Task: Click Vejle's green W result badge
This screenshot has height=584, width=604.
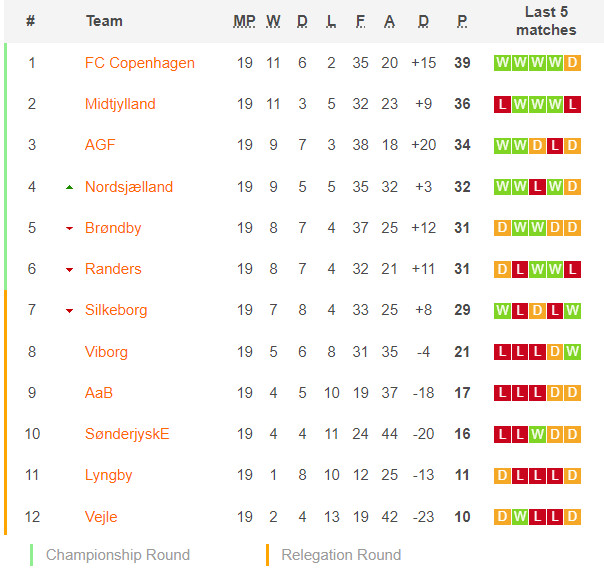Action: click(x=520, y=517)
